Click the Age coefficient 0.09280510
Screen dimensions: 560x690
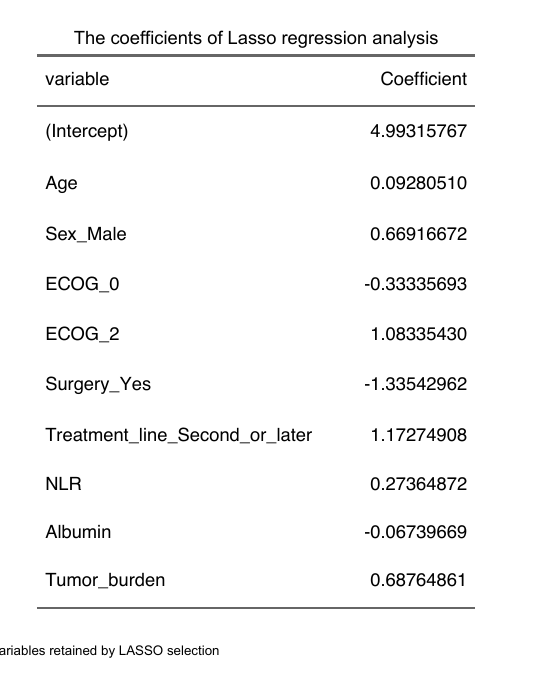point(418,183)
